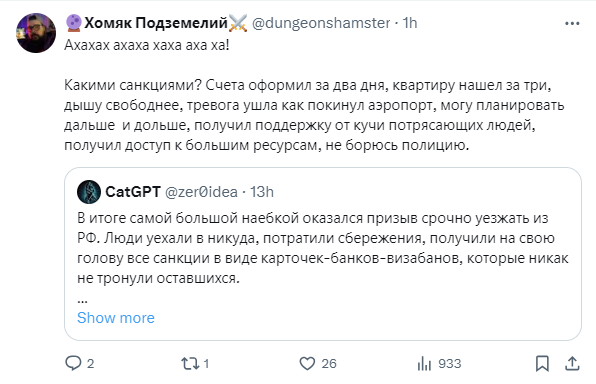
Task: Click the 26 likes count
Action: point(329,363)
